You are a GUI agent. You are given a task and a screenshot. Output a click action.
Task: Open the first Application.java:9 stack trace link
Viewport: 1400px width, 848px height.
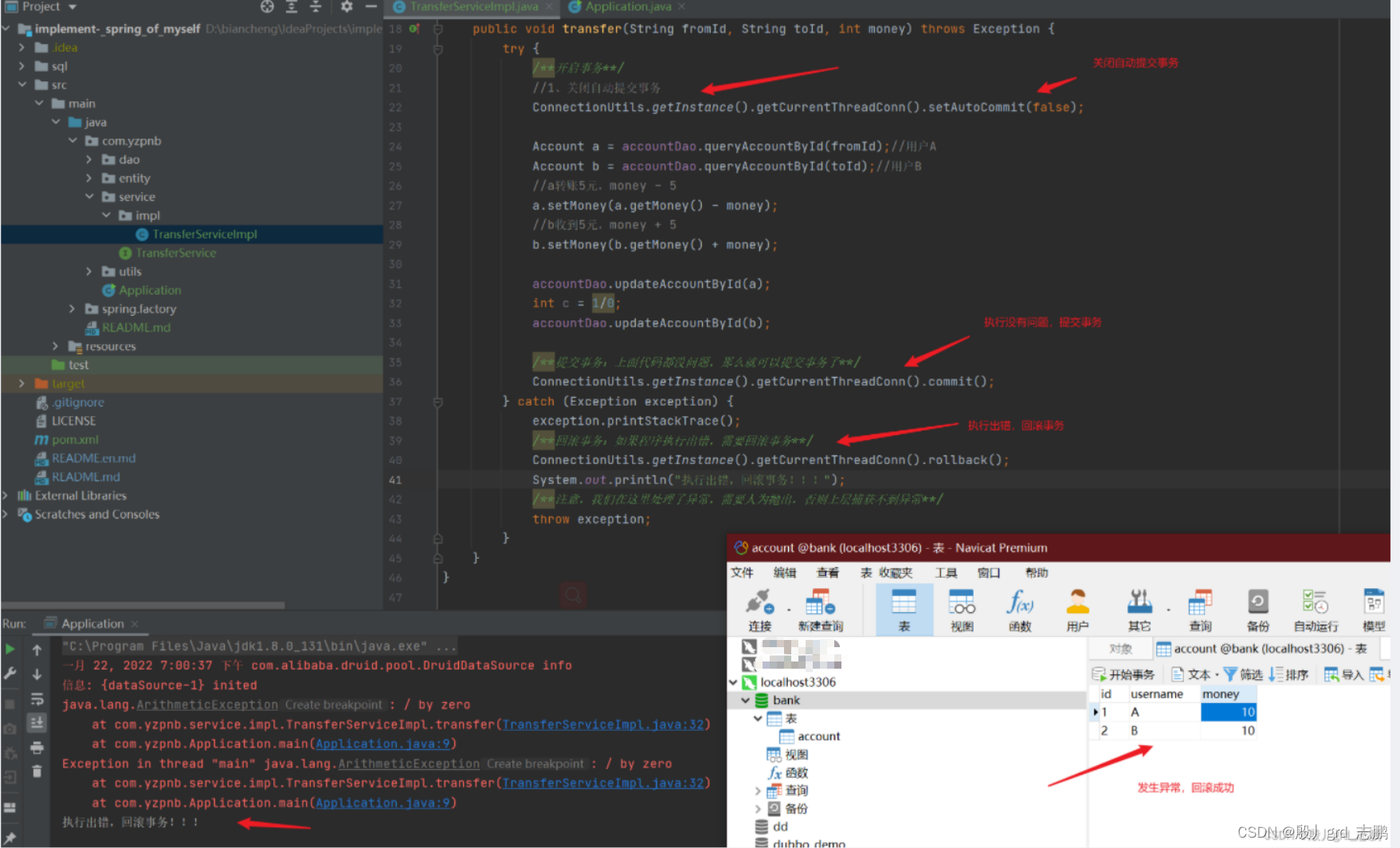tap(383, 744)
